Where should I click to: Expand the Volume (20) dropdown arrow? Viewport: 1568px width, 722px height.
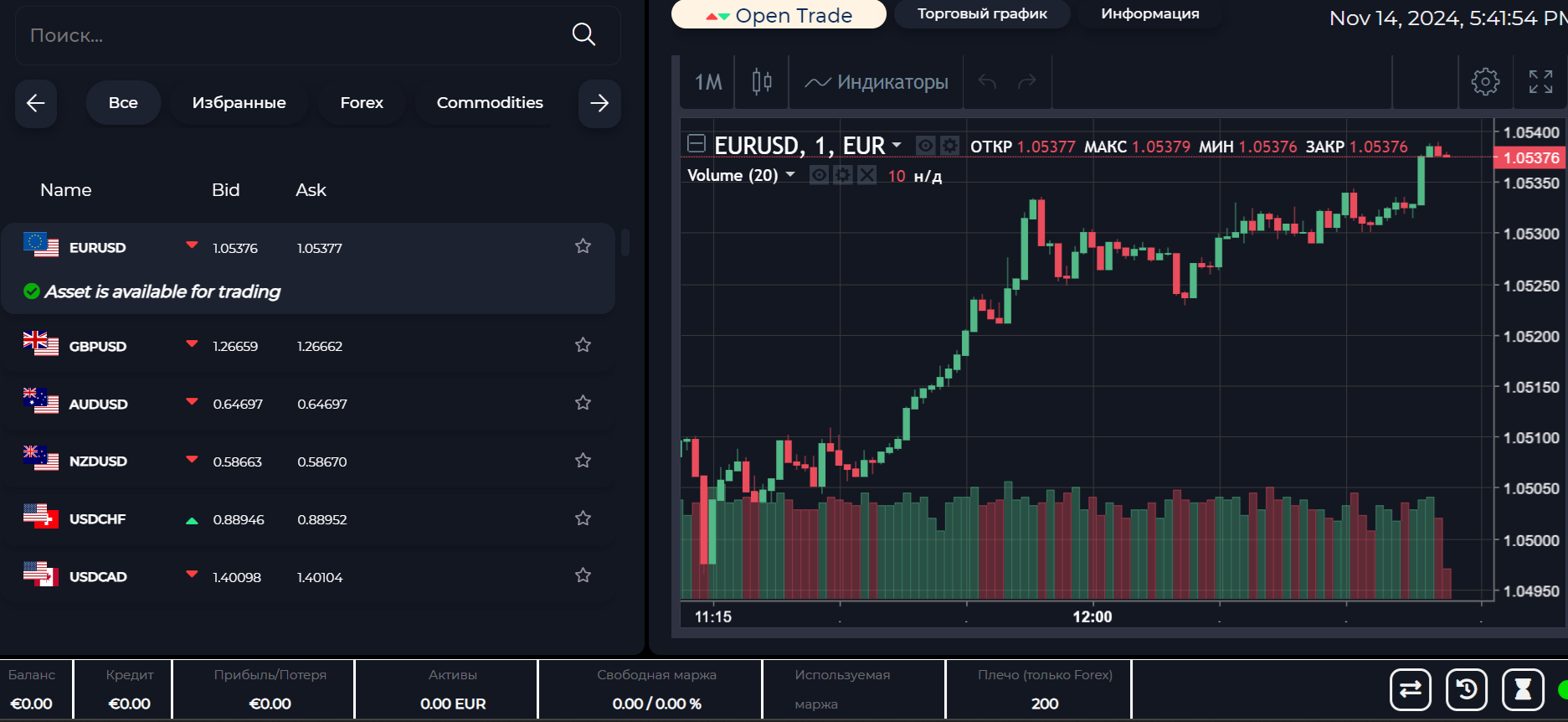[789, 174]
